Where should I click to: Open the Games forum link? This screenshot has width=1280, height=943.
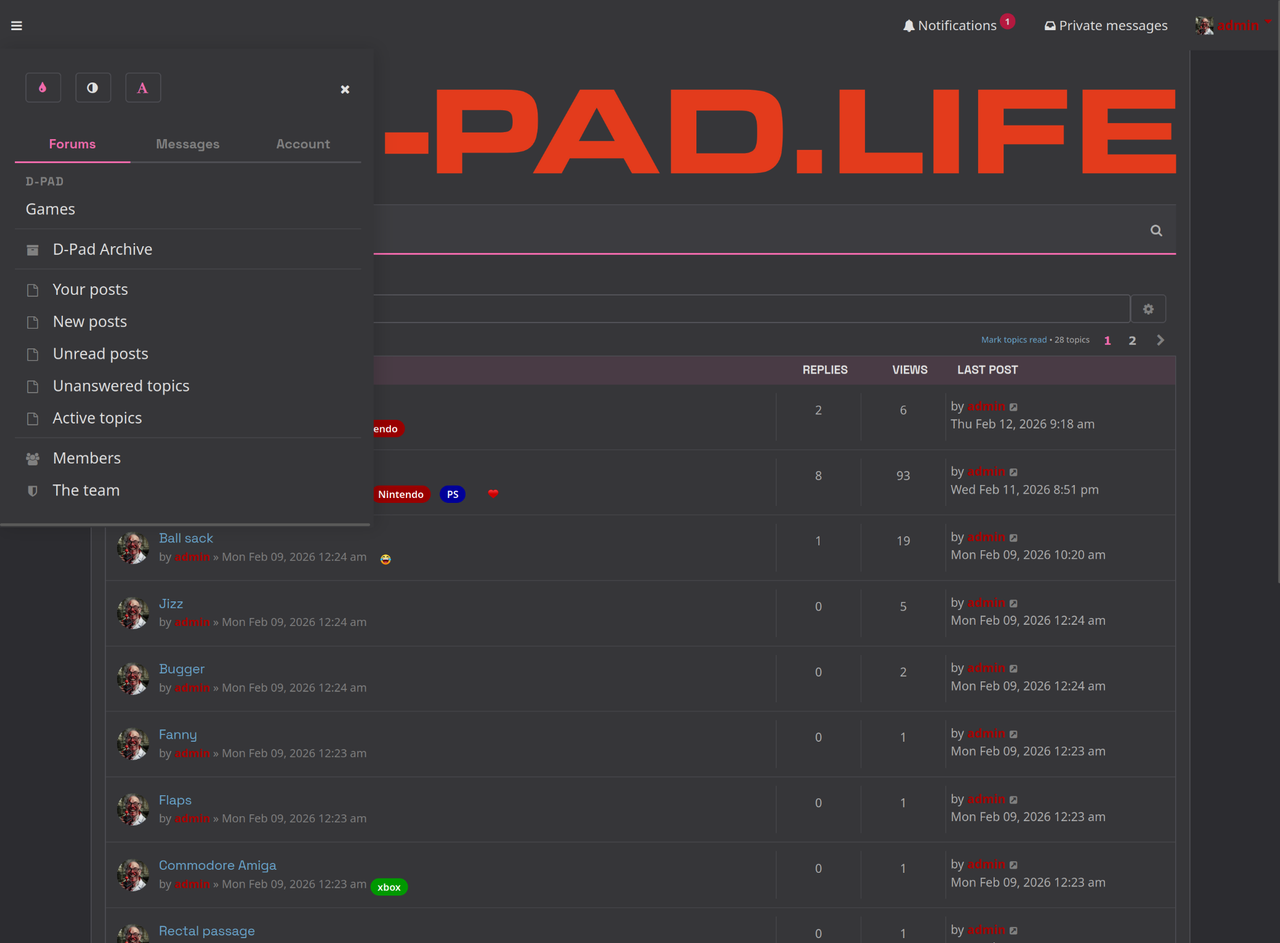[50, 209]
